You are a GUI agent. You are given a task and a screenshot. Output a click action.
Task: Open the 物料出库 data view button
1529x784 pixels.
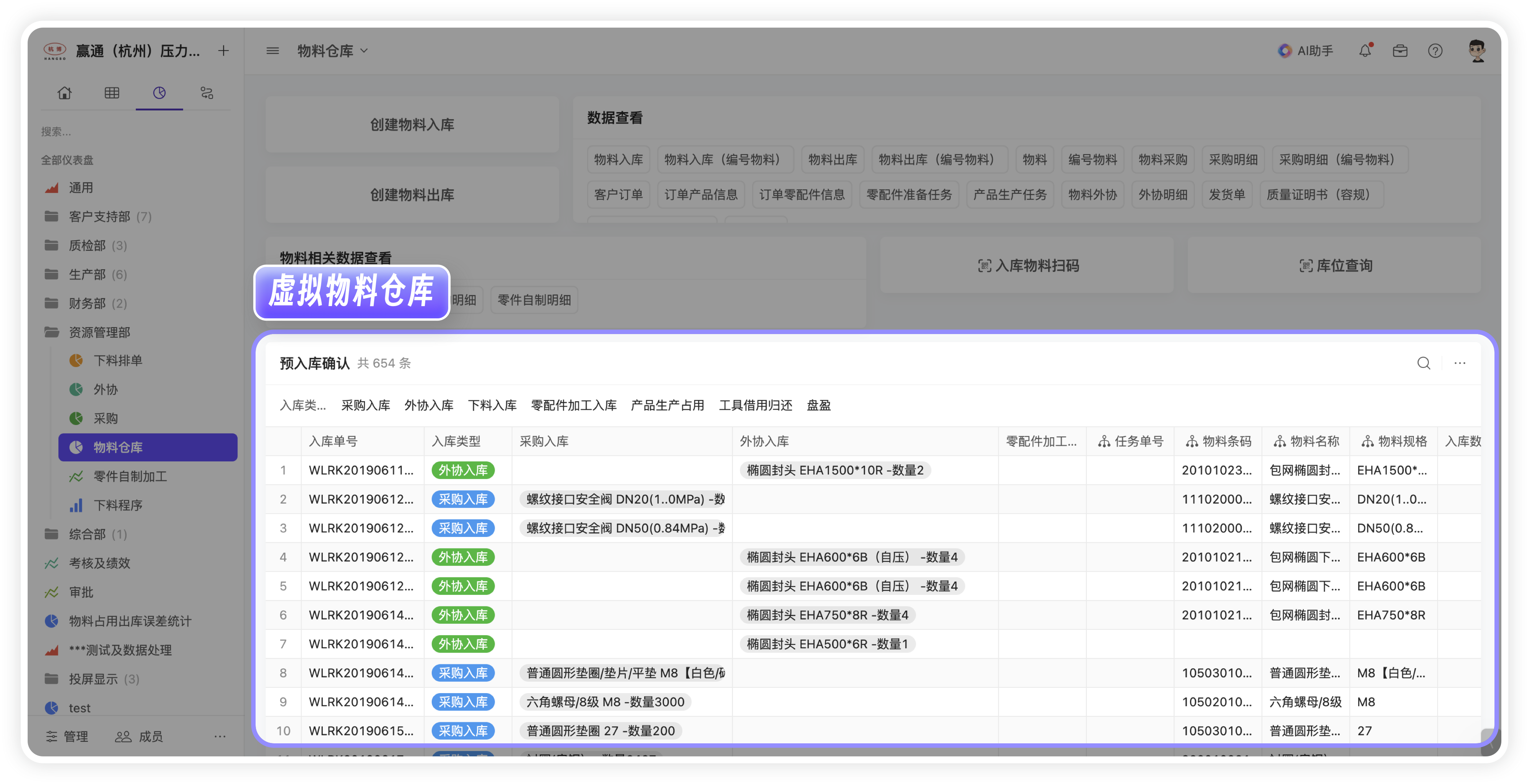click(x=833, y=160)
